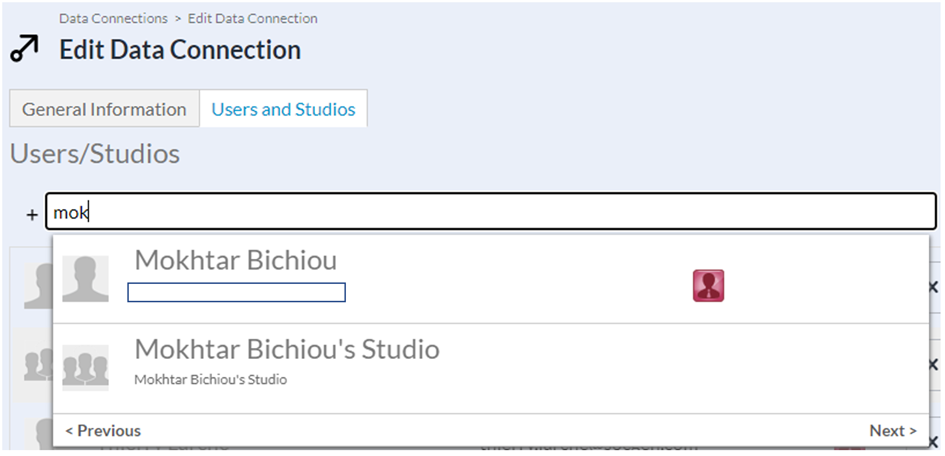Screen dimensions: 945x456
Task: Go back via the Data Connections breadcrumb
Action: tap(113, 19)
